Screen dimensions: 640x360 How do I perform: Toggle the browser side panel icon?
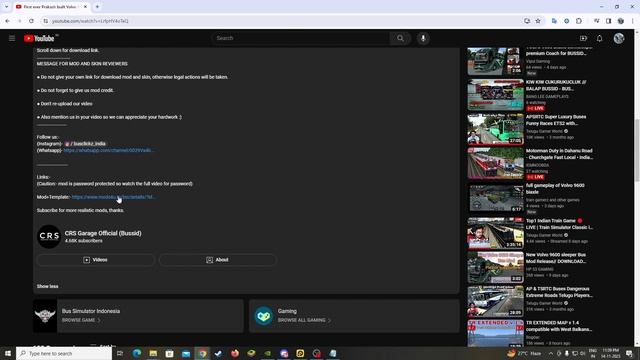click(608, 21)
